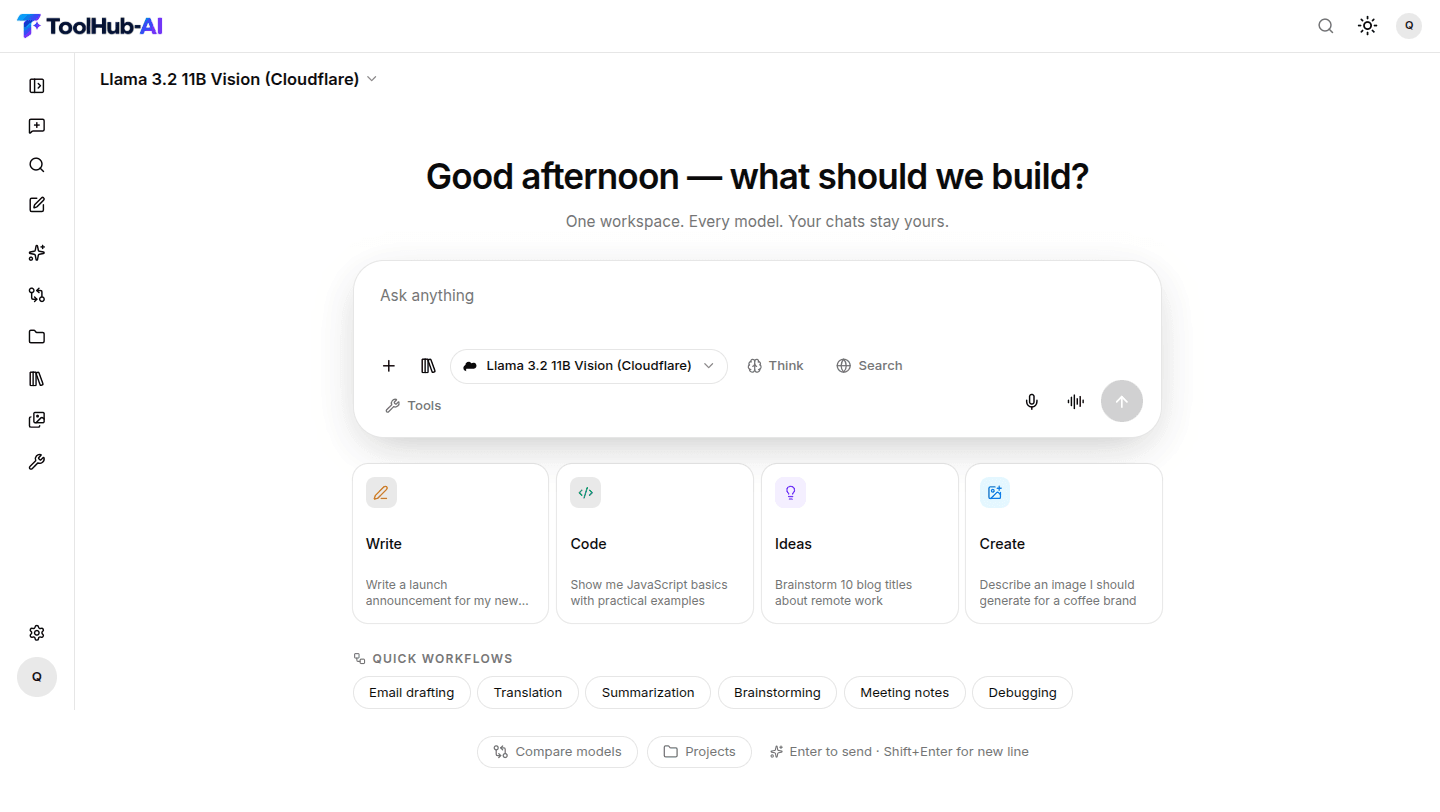Open the bottom-left Q profile avatar
Viewport: 1440px width, 812px height.
37,677
